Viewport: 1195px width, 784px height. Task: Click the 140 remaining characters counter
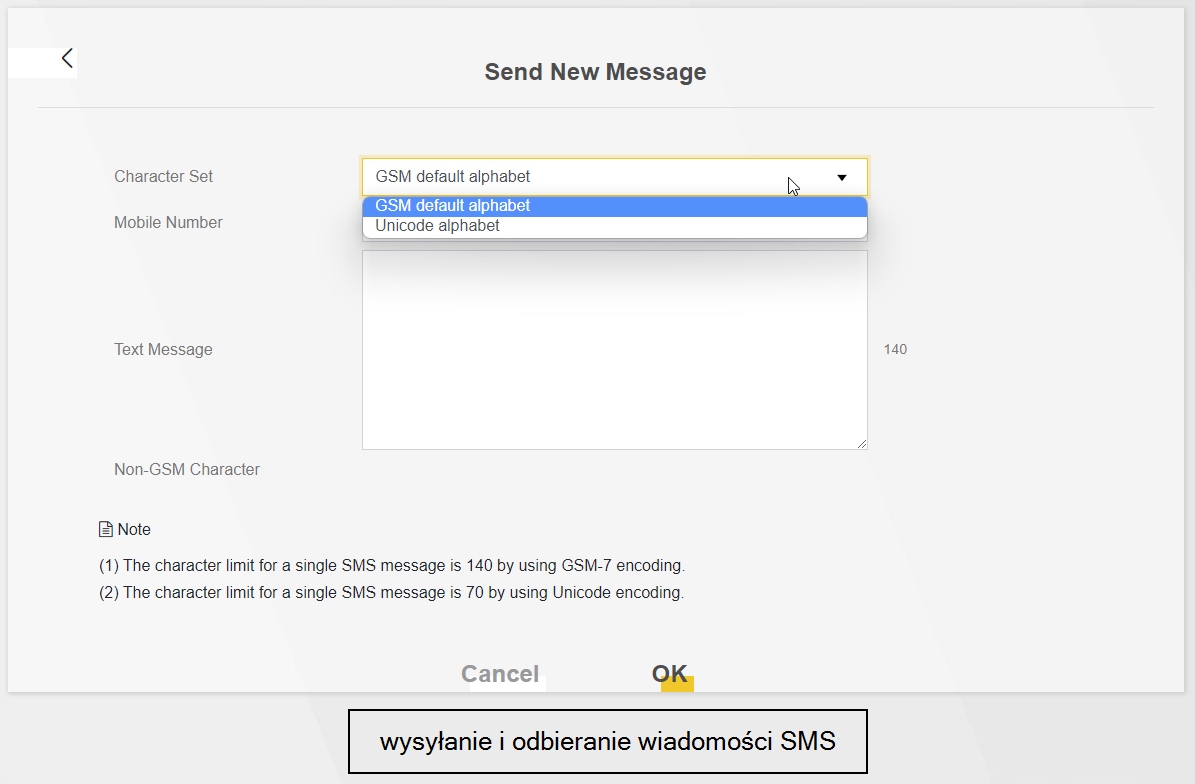[895, 350]
